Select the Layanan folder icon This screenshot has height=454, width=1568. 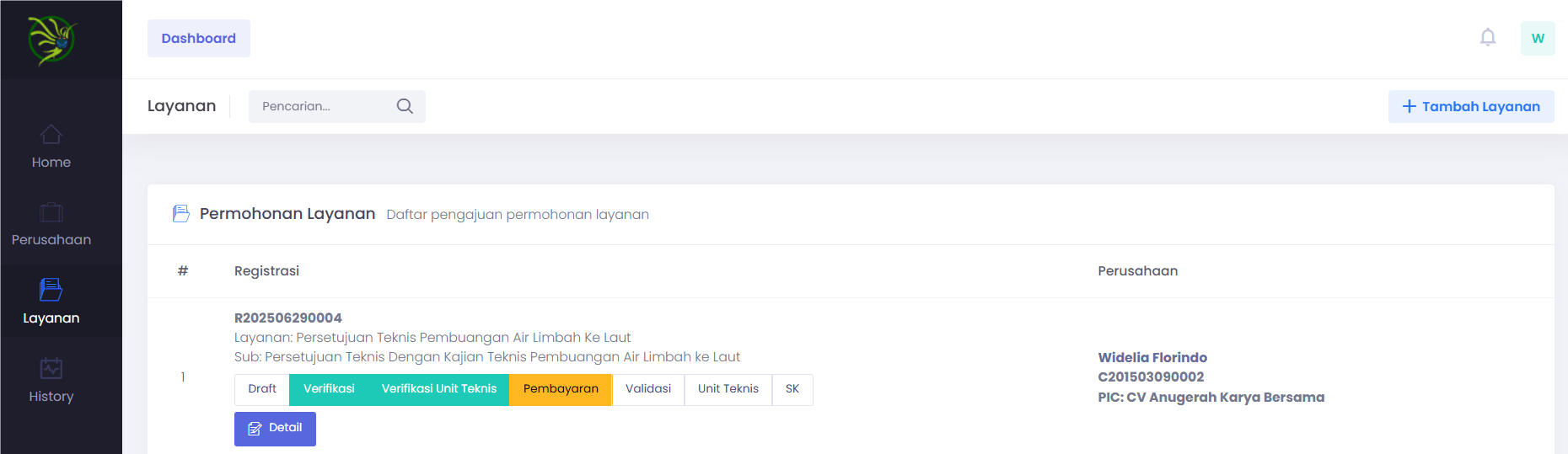(x=51, y=290)
